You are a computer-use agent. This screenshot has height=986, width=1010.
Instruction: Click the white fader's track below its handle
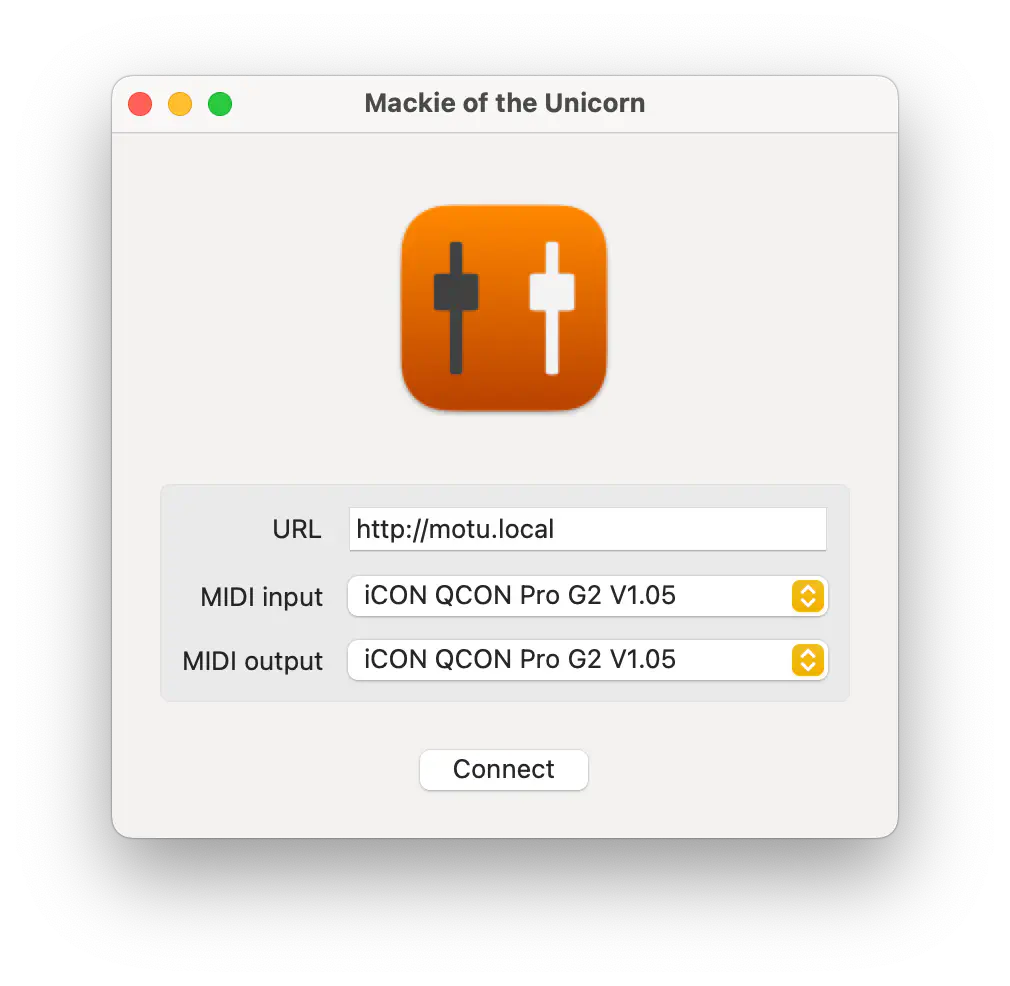click(552, 342)
